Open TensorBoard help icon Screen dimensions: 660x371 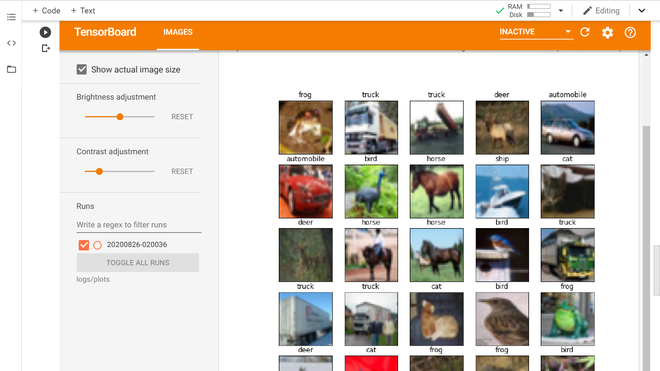tap(630, 32)
